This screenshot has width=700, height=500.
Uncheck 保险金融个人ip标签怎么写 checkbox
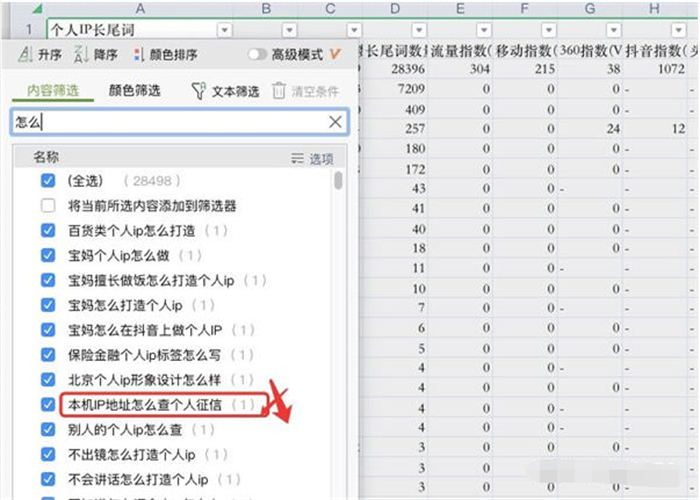pyautogui.click(x=48, y=355)
